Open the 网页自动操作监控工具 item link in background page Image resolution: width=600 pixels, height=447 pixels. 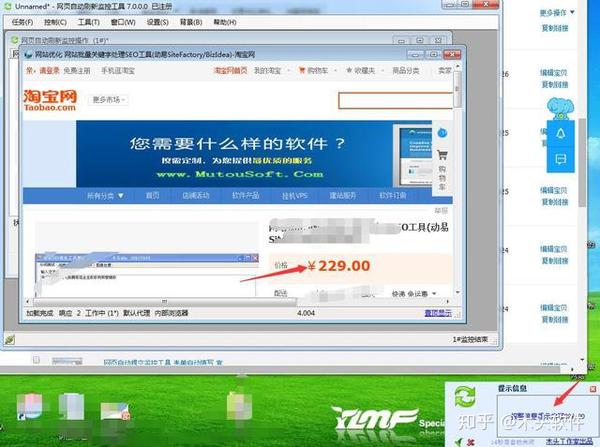(163, 362)
